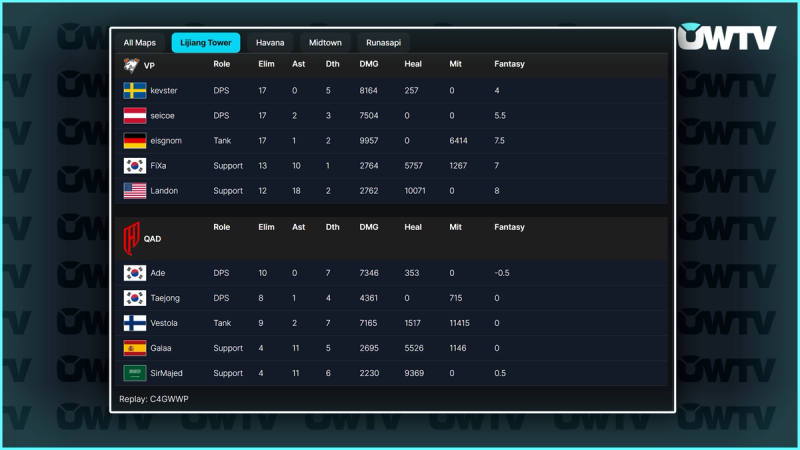Click the Replay: C4GWWP code
800x450 pixels.
tap(154, 399)
